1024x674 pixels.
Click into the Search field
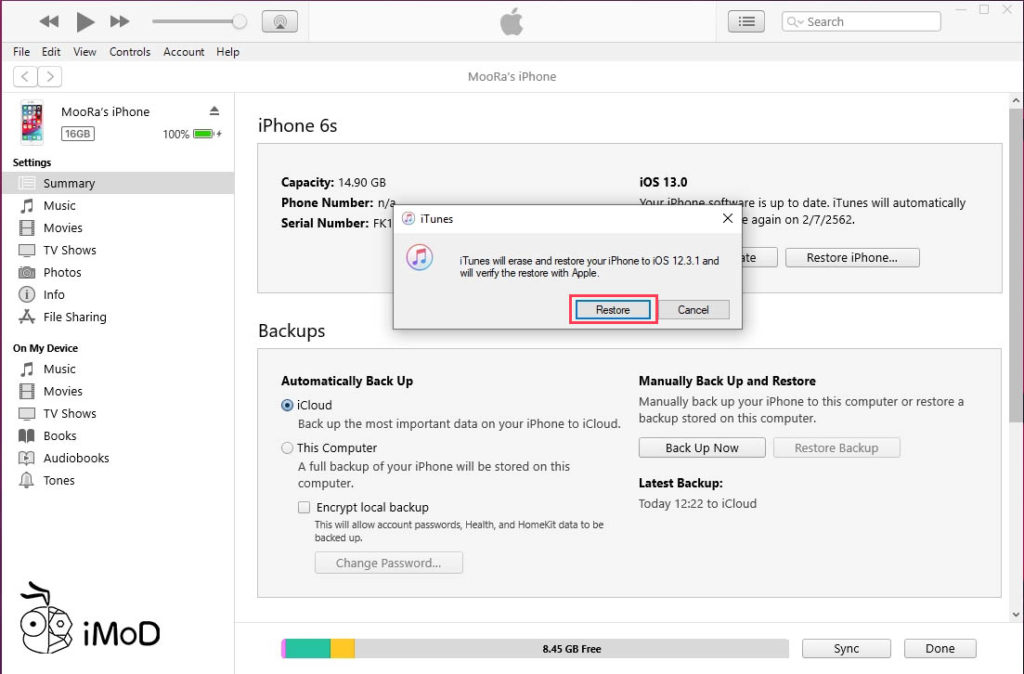(861, 22)
